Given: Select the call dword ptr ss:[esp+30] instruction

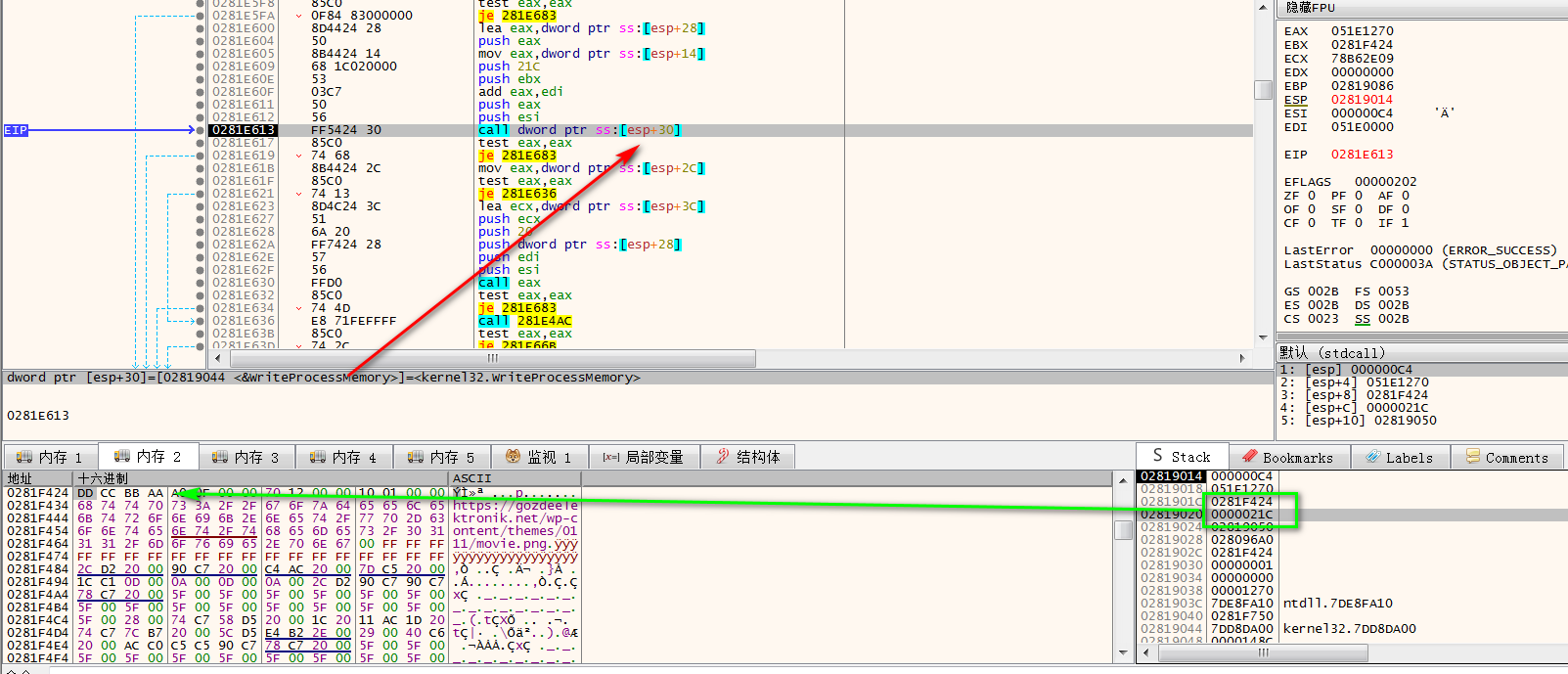Looking at the screenshot, I should point(579,130).
